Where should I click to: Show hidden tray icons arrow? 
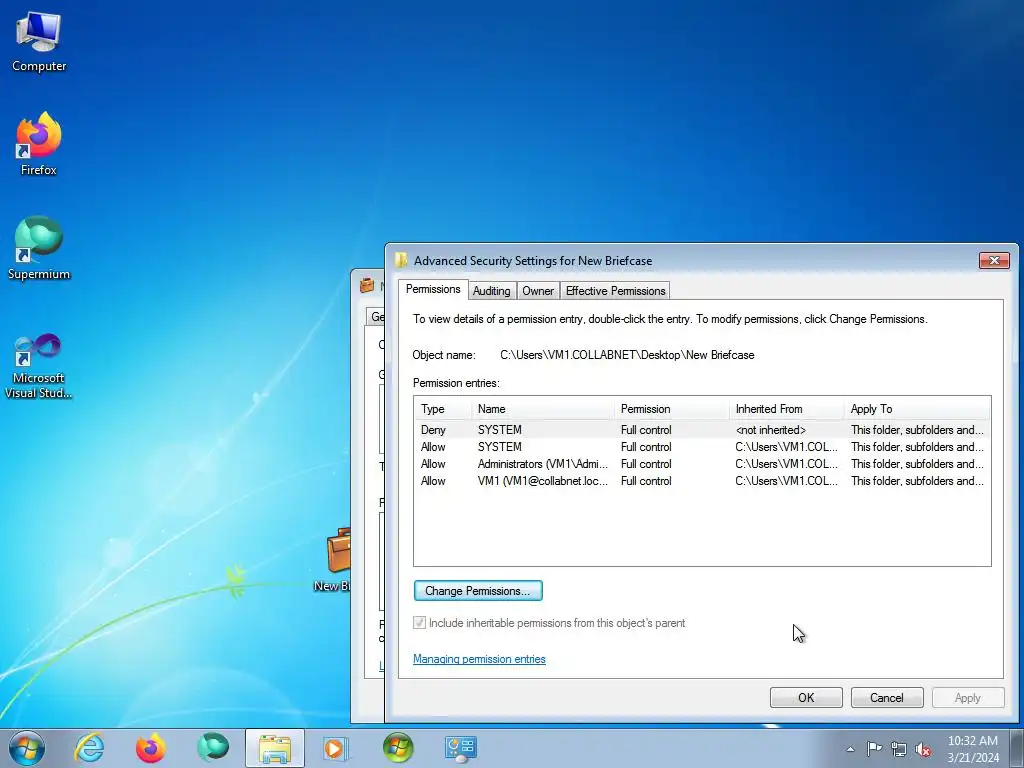850,749
